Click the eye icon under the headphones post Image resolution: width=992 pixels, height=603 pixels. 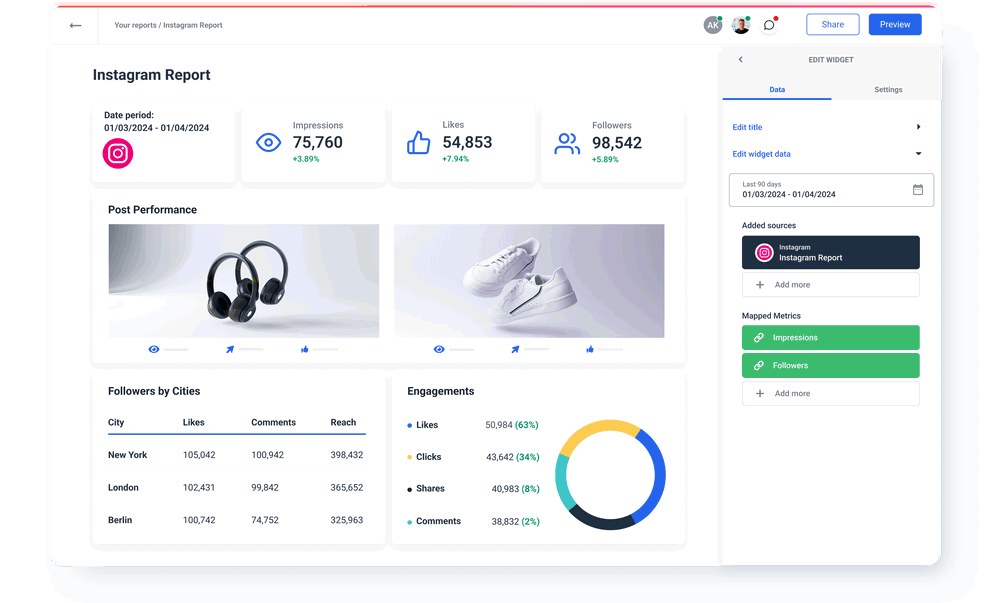tap(154, 348)
